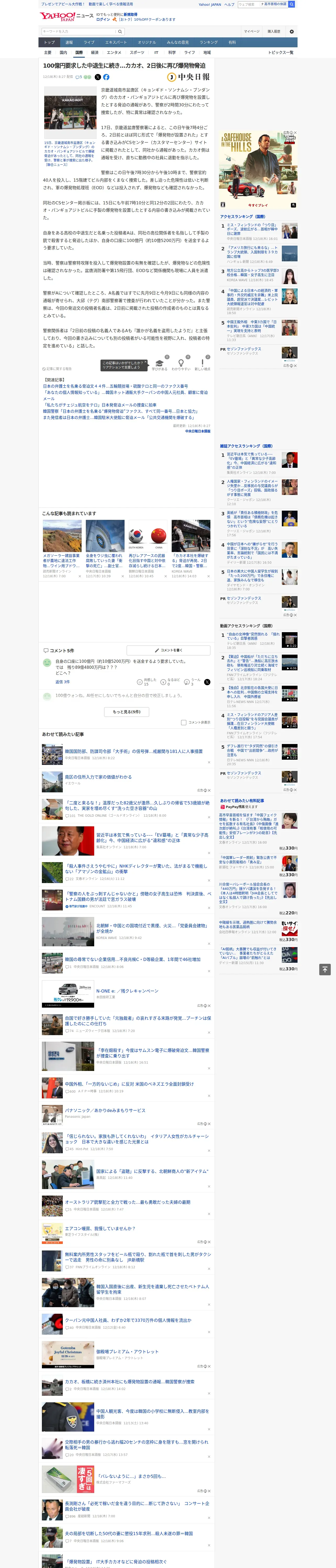The image size is (336, 1568).
Task: Open the 有料 navigation tab
Action: click(x=232, y=43)
